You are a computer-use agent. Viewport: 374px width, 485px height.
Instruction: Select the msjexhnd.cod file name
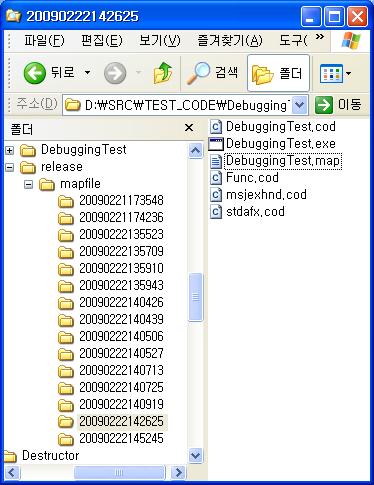(x=266, y=195)
